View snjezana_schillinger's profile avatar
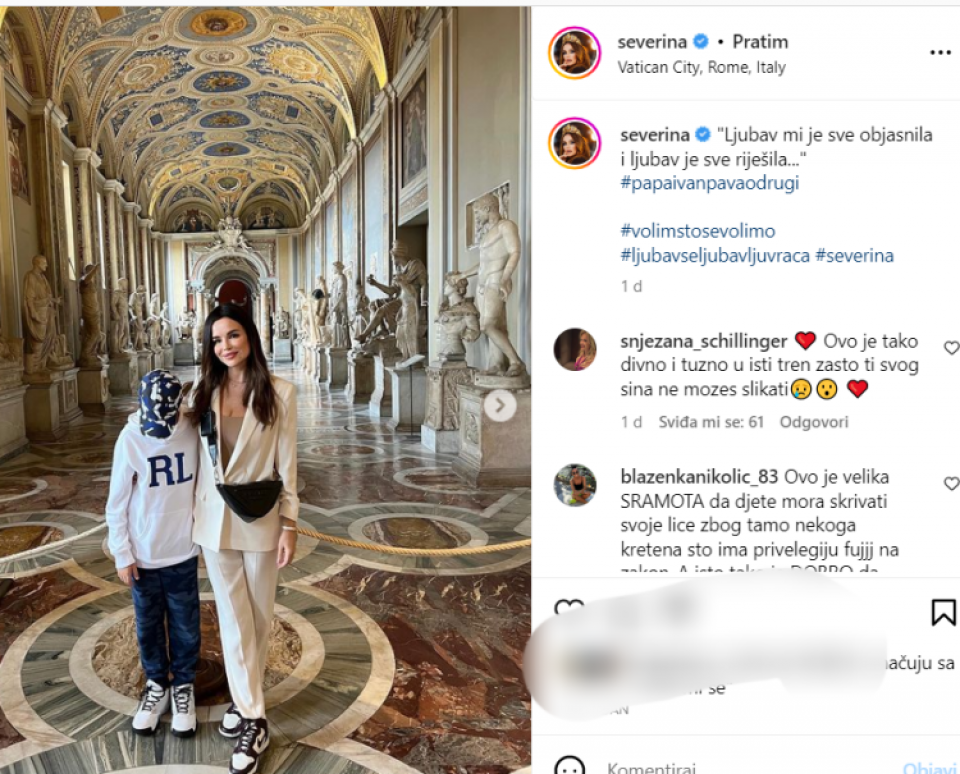 click(574, 350)
